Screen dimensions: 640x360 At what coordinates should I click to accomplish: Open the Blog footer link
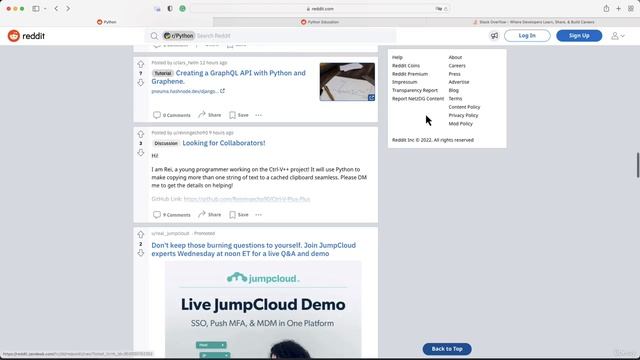point(453,90)
